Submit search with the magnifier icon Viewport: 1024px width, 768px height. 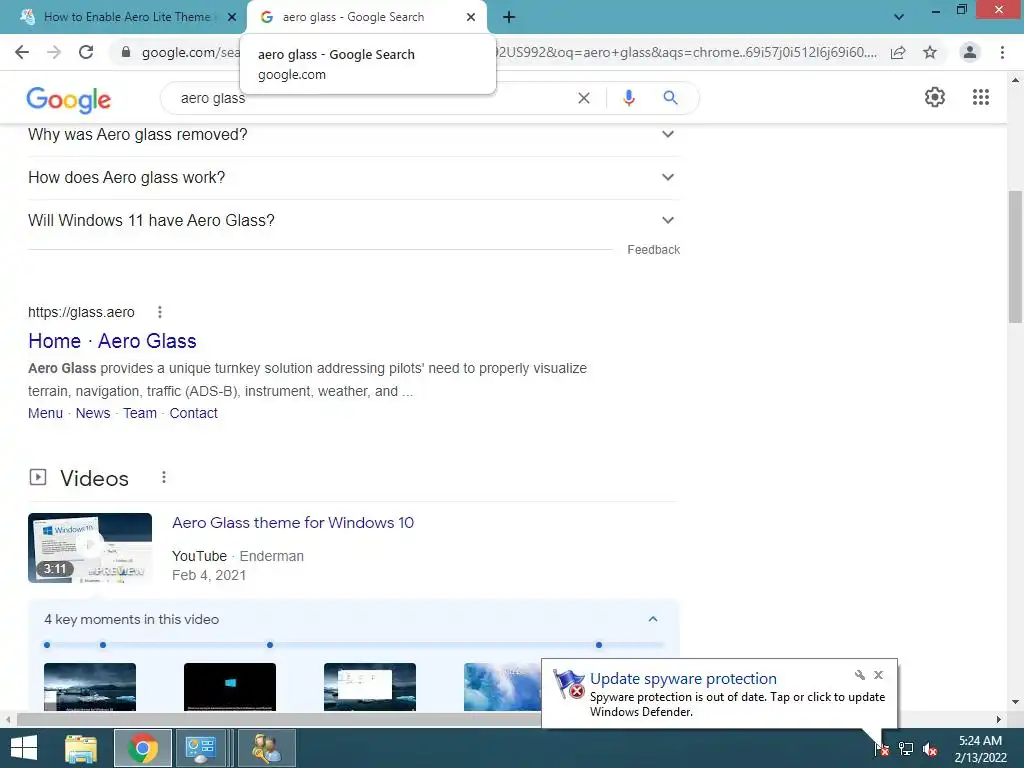670,98
